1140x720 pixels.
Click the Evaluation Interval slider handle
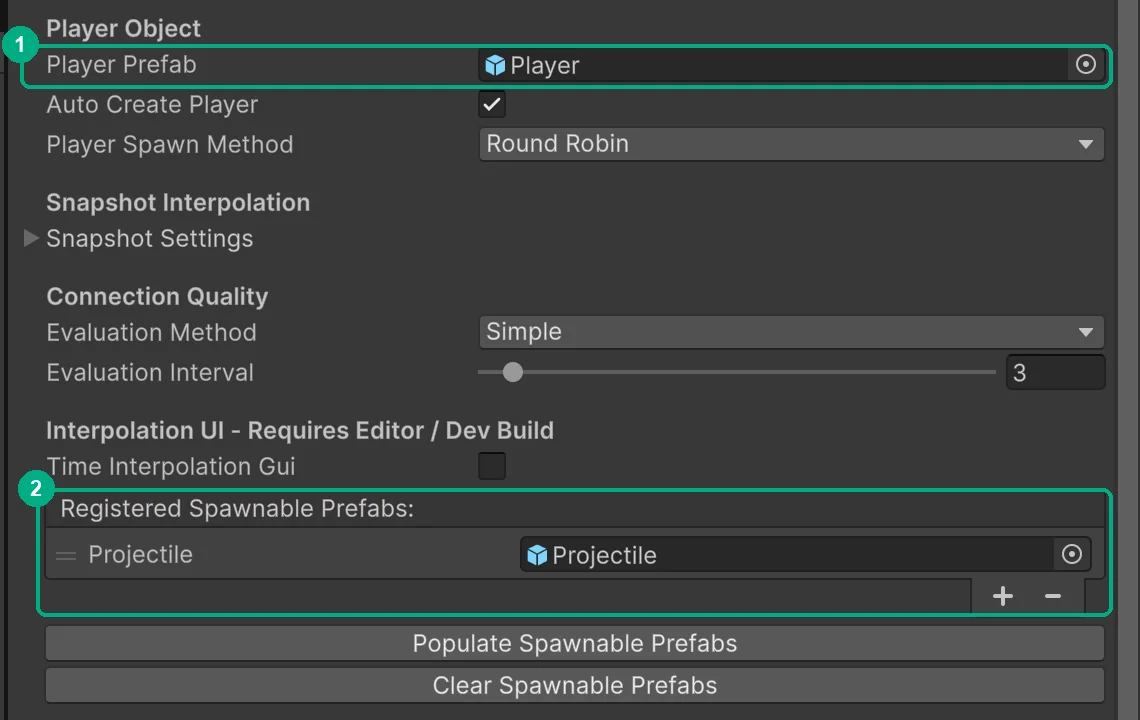(513, 372)
